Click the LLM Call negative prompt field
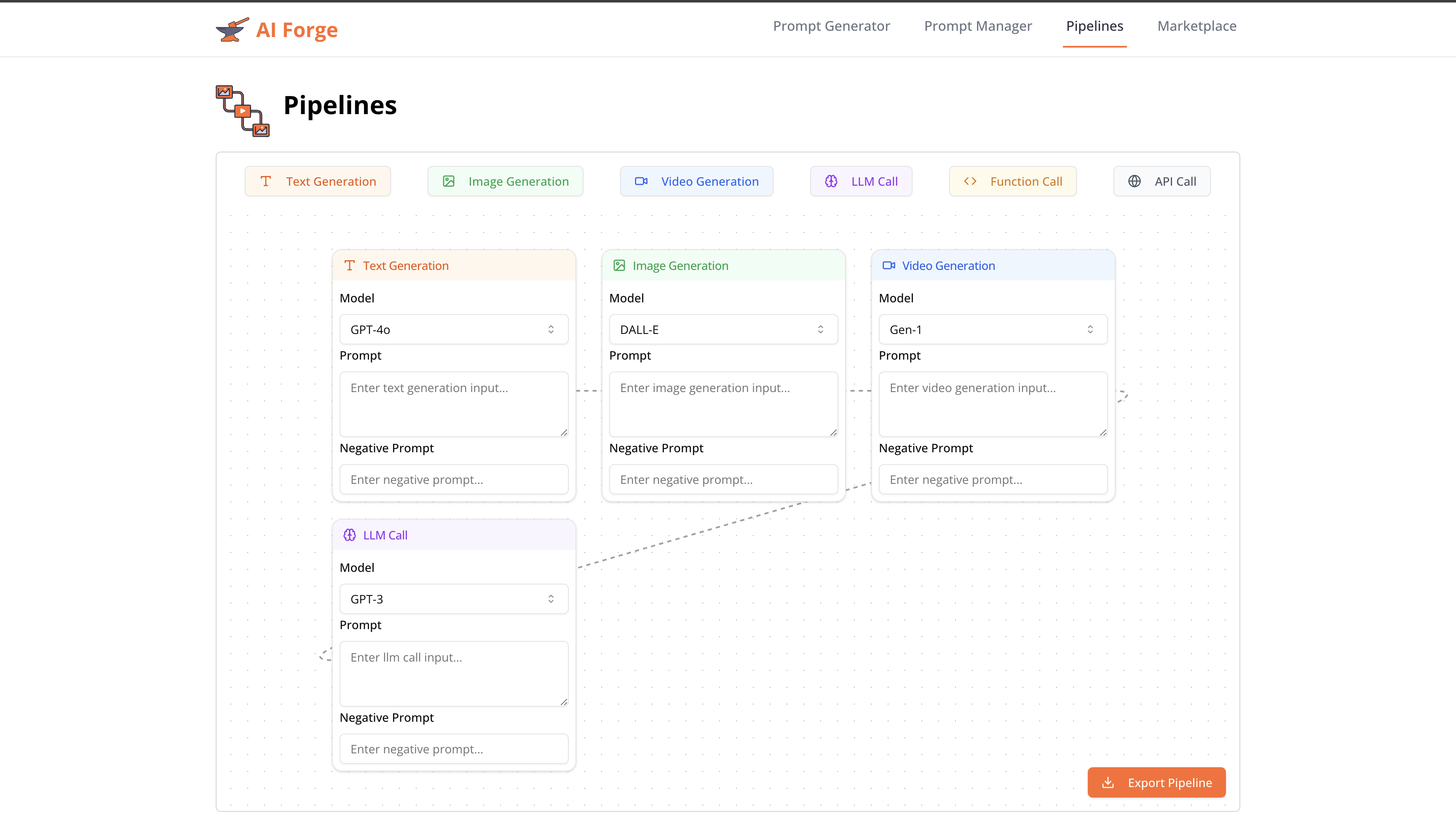 pyautogui.click(x=453, y=748)
